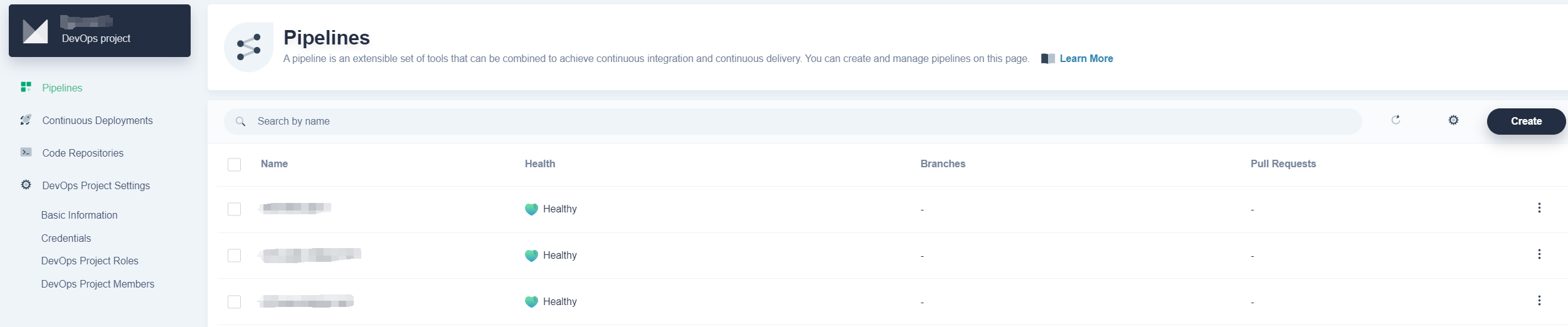Image resolution: width=1568 pixels, height=327 pixels.
Task: Follow the Learn More link
Action: pos(1086,59)
